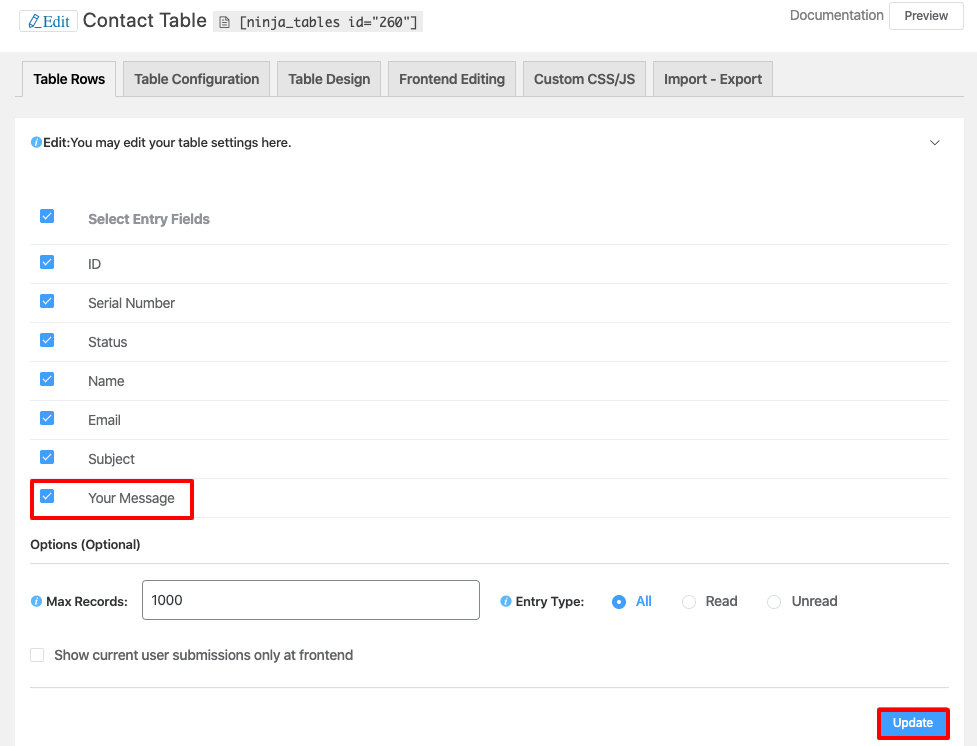Collapse the edit settings panel chevron
Screen dimensions: 977x746
coord(935,143)
